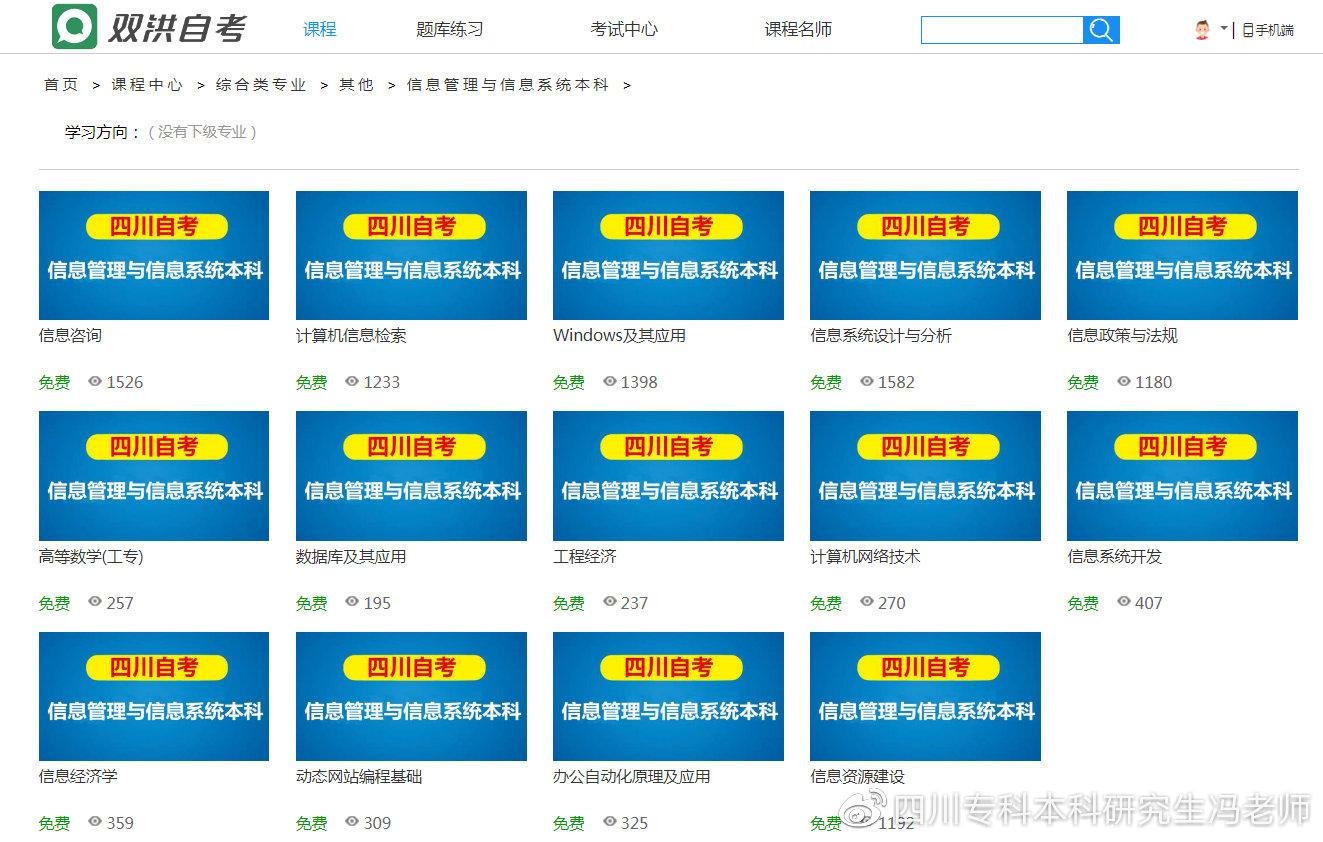The height and width of the screenshot is (842, 1323).
Task: Click 免费 label under 动态网站编程基础
Action: tap(312, 824)
